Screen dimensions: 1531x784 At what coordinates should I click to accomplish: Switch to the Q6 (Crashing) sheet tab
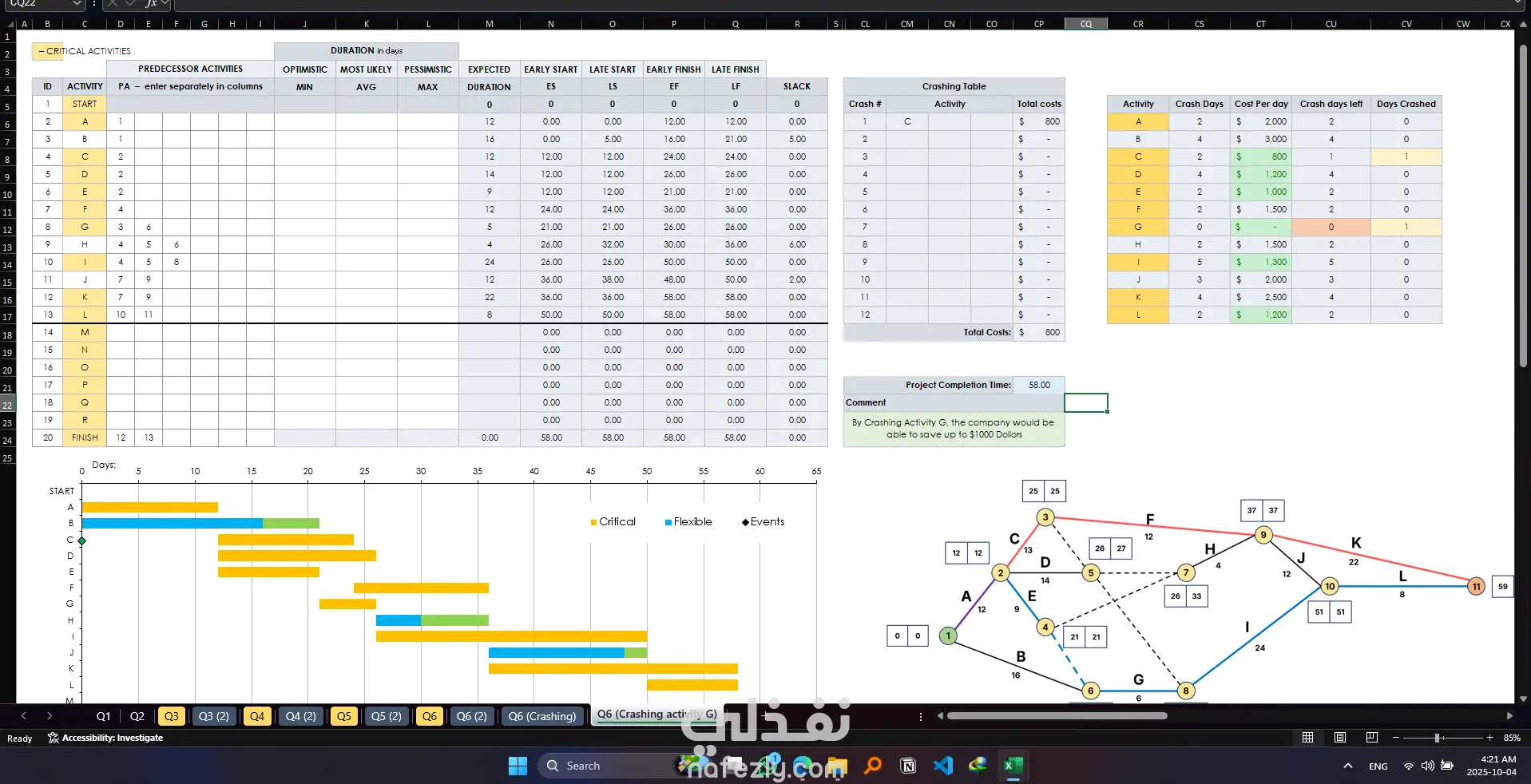(542, 716)
